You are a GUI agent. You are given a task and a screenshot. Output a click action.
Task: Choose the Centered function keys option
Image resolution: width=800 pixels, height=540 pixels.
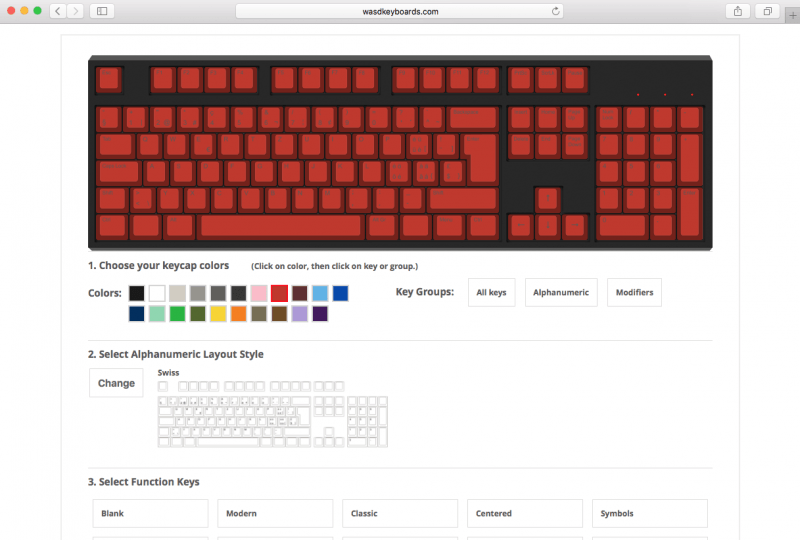(524, 513)
